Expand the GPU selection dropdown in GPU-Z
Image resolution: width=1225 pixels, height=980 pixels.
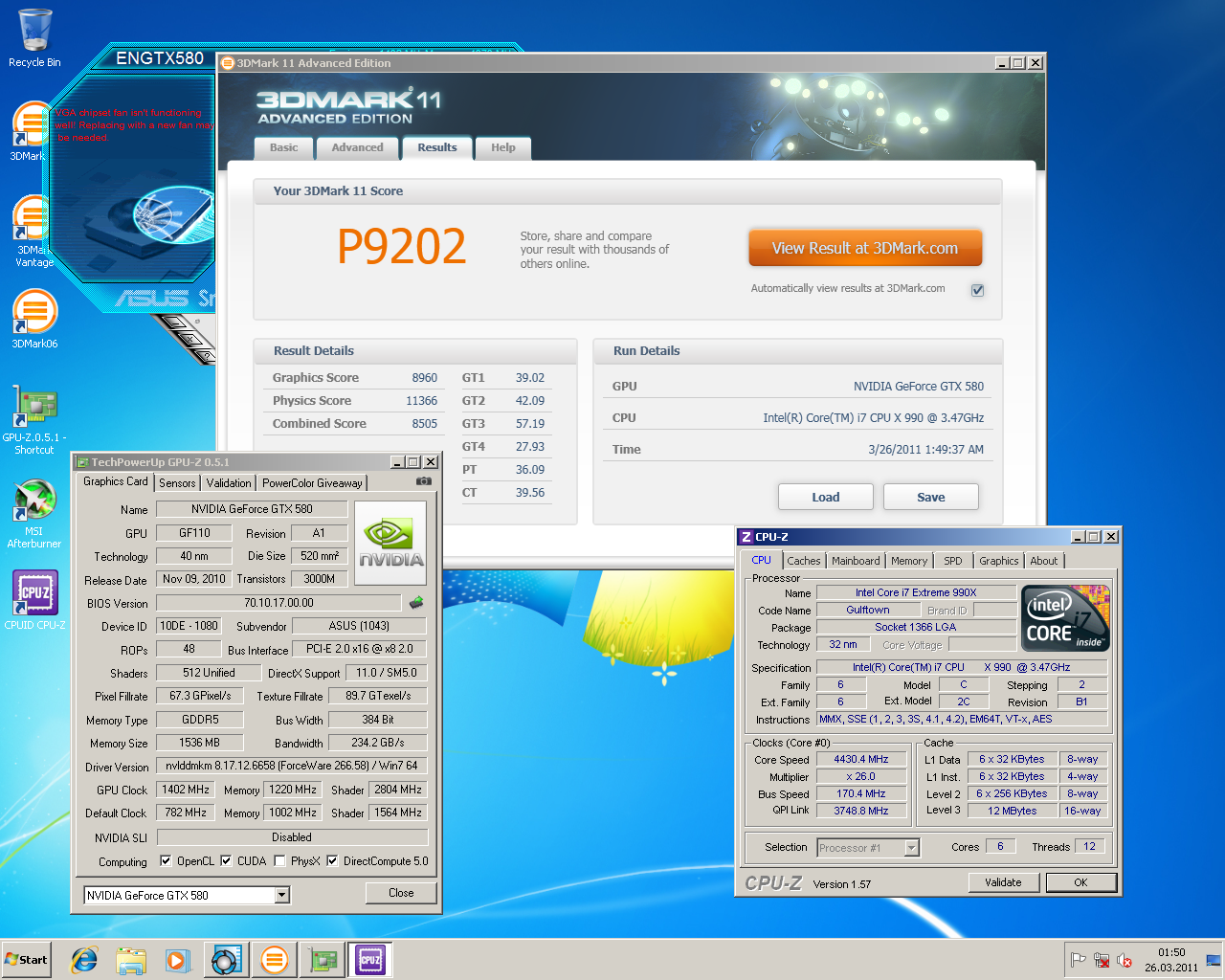pos(281,896)
